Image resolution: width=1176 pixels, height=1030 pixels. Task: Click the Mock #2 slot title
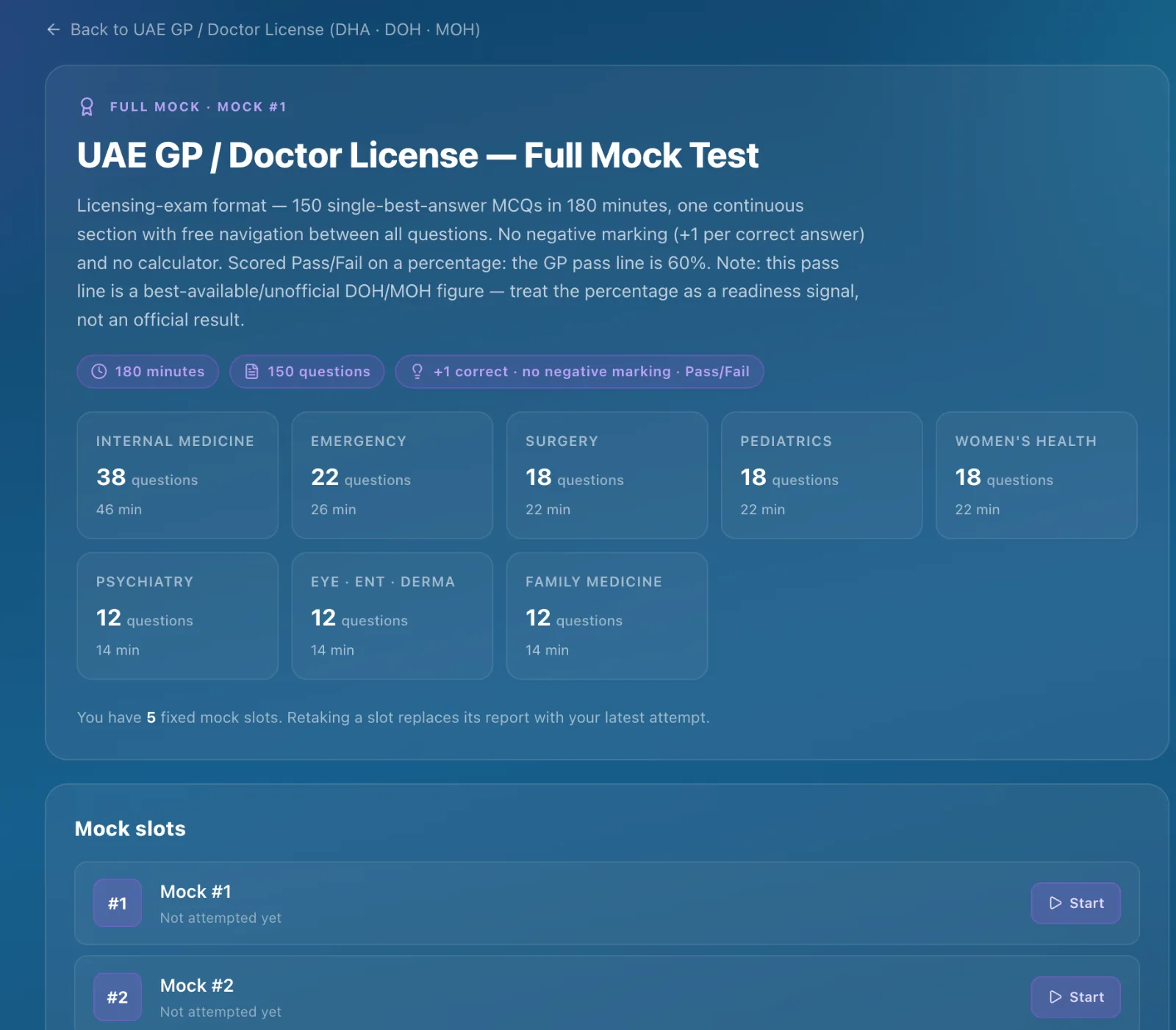pyautogui.click(x=197, y=986)
